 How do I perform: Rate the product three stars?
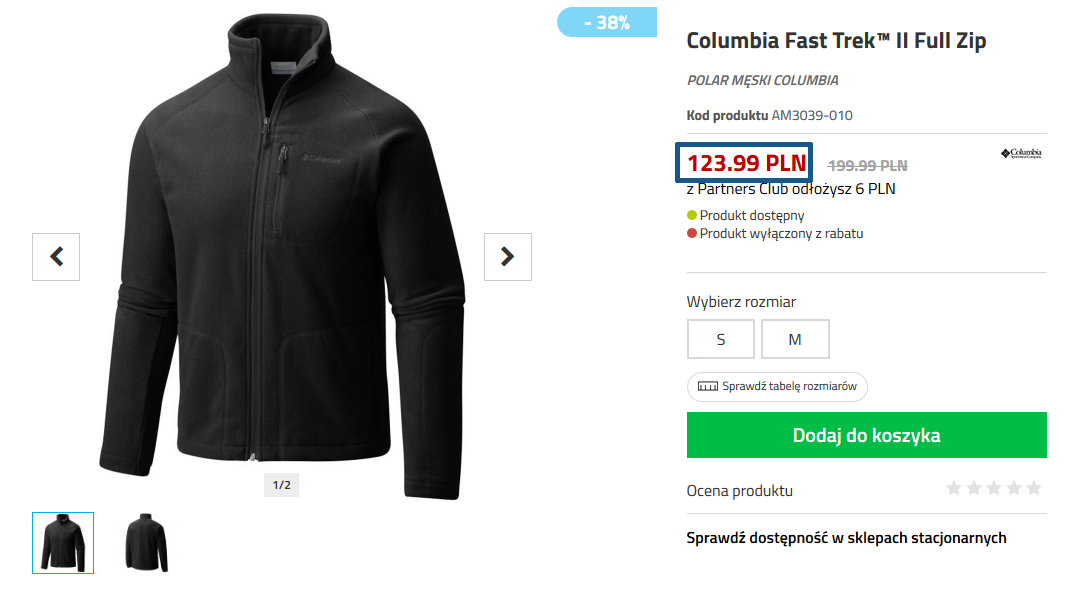[994, 488]
